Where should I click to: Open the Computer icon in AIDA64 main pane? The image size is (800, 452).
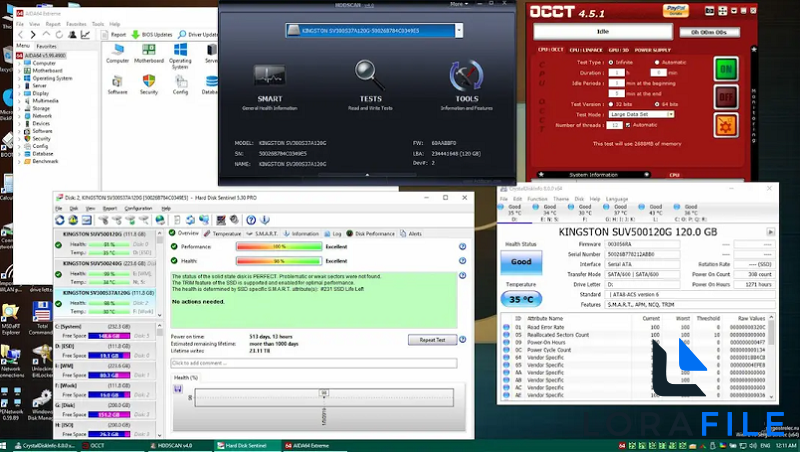(117, 54)
